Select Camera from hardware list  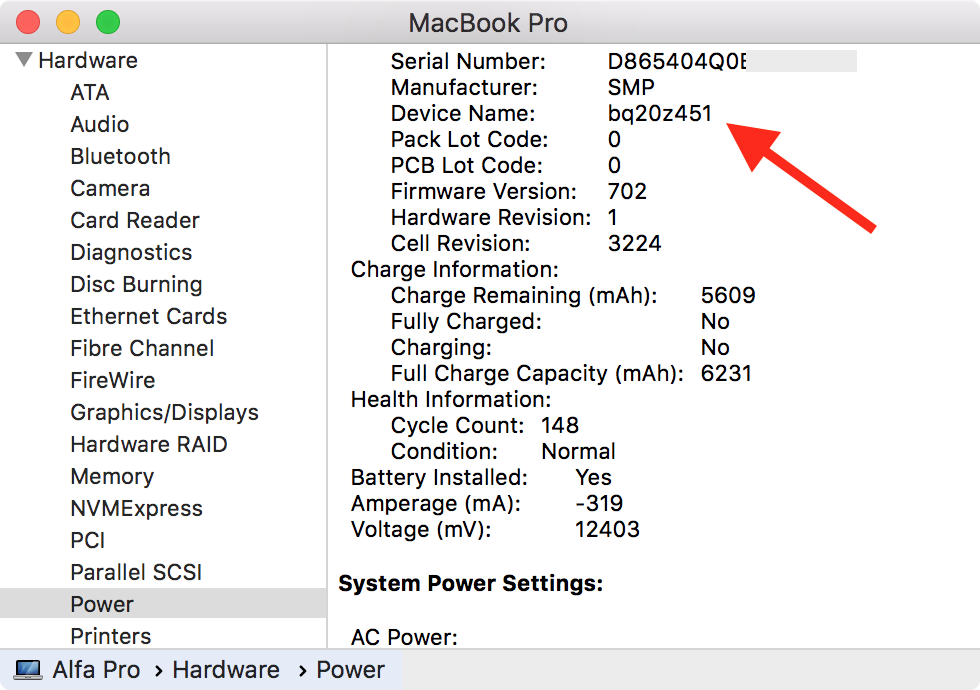click(x=110, y=188)
